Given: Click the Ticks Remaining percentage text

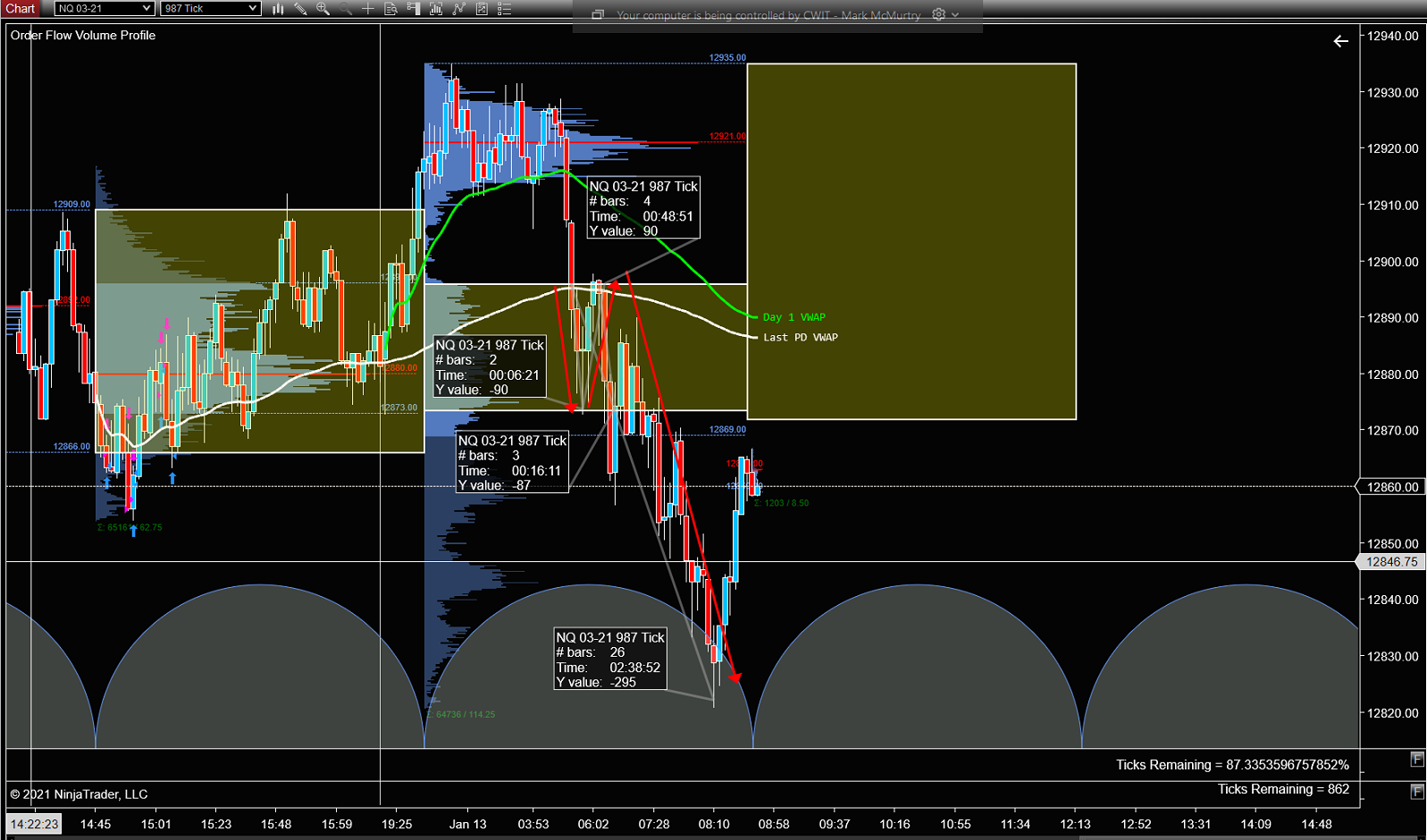Looking at the screenshot, I should (x=1232, y=765).
